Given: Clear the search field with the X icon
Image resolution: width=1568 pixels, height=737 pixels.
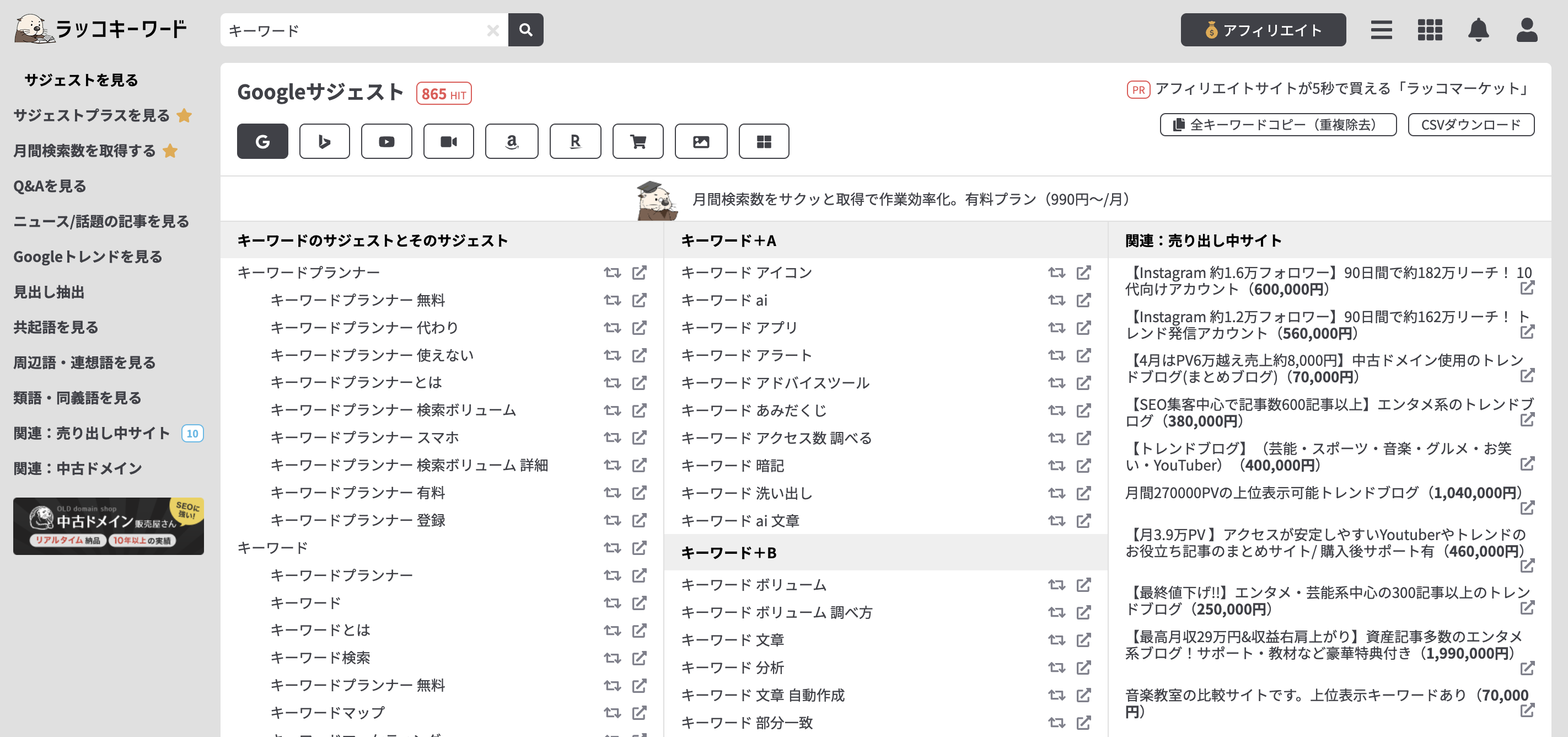Looking at the screenshot, I should point(493,30).
